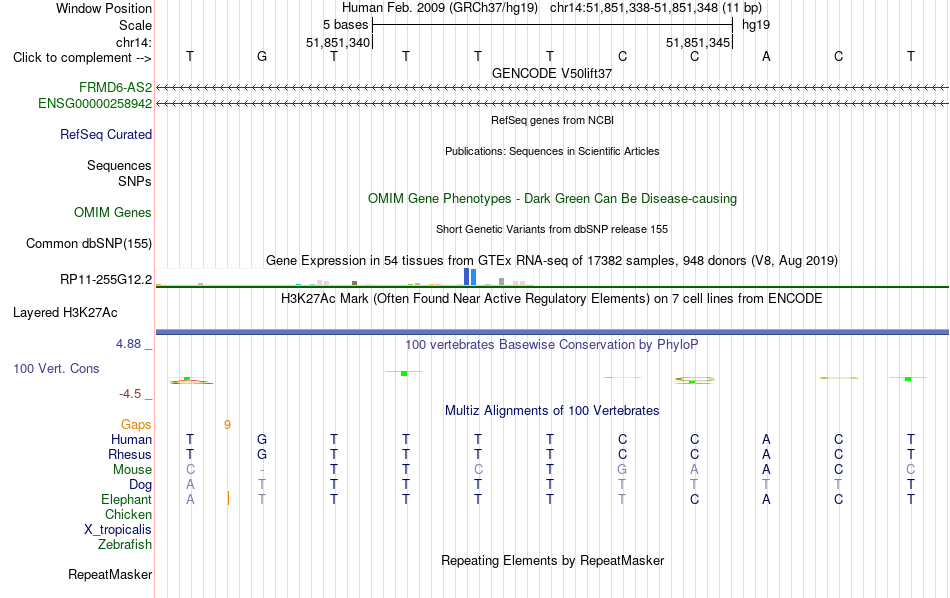Click the 51,851,340 position marker
Viewport: 950px width, 598px height.
338,42
